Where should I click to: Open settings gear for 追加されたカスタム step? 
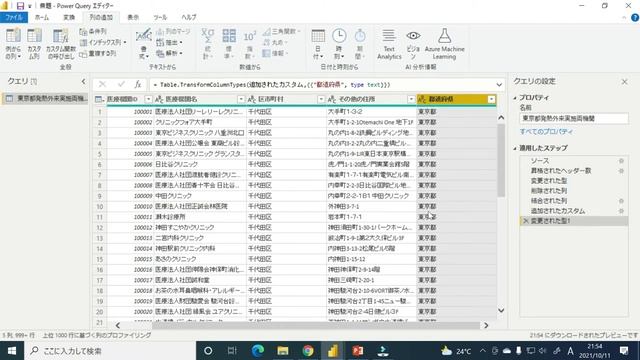[621, 211]
